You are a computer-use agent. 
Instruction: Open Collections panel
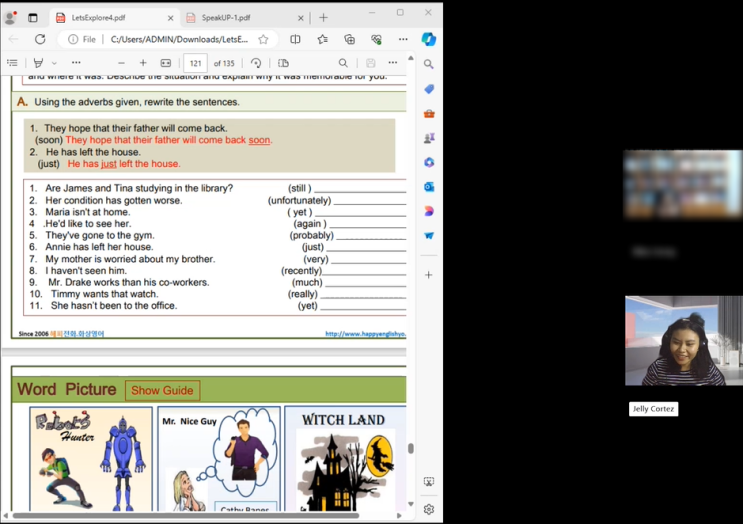(350, 39)
